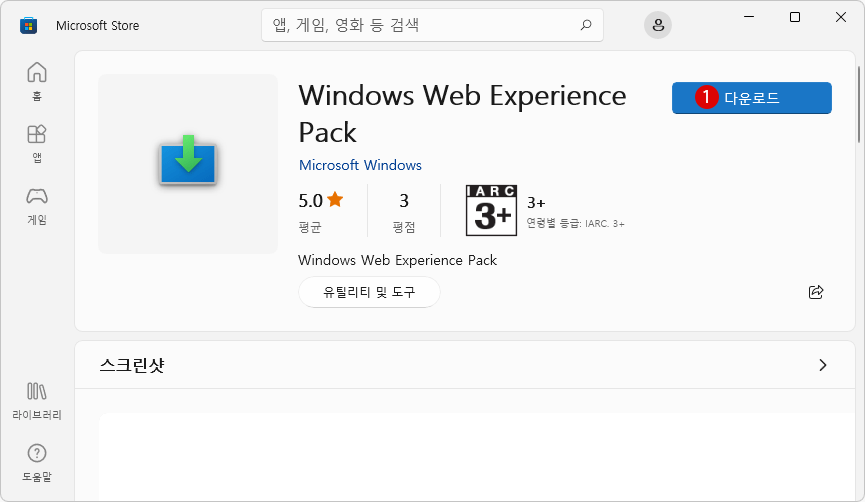Viewport: 865px width, 502px height.
Task: Maximize the Microsoft Store window
Action: click(x=794, y=17)
